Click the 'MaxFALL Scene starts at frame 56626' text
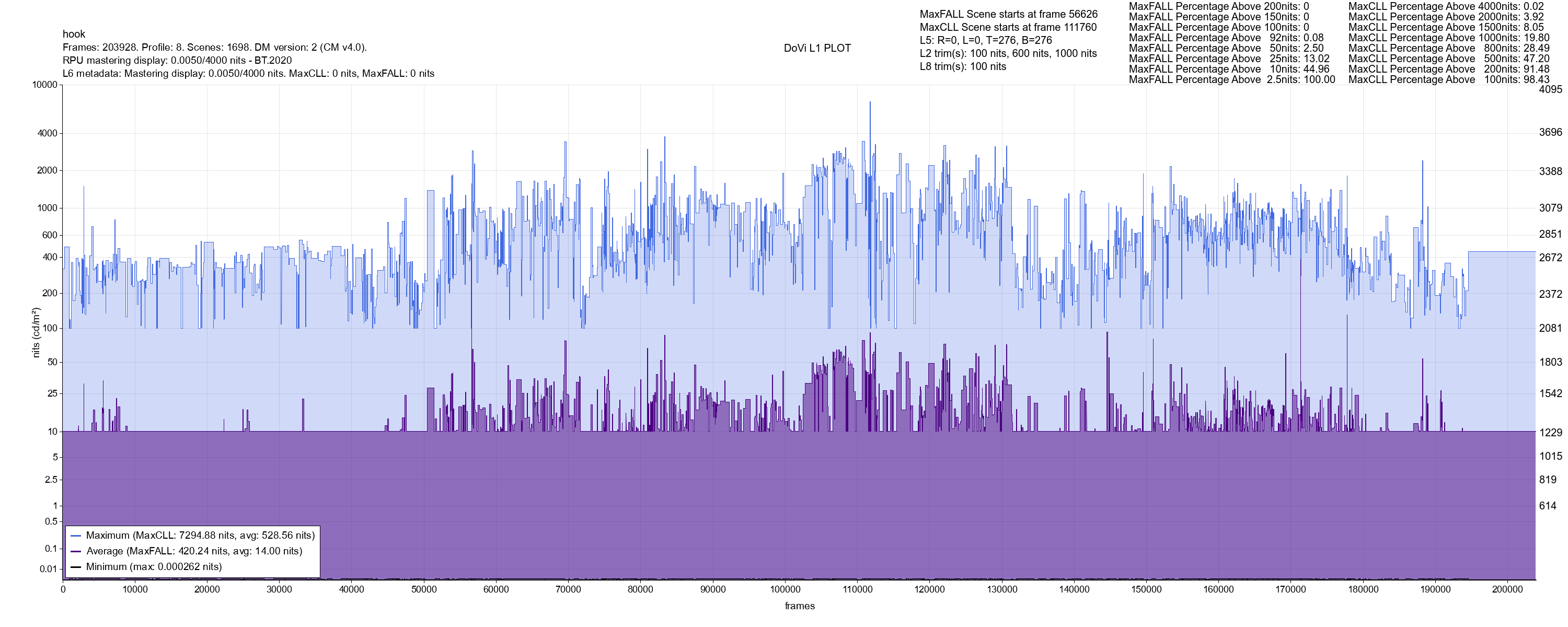The width and height of the screenshot is (1568, 627). click(x=1008, y=14)
